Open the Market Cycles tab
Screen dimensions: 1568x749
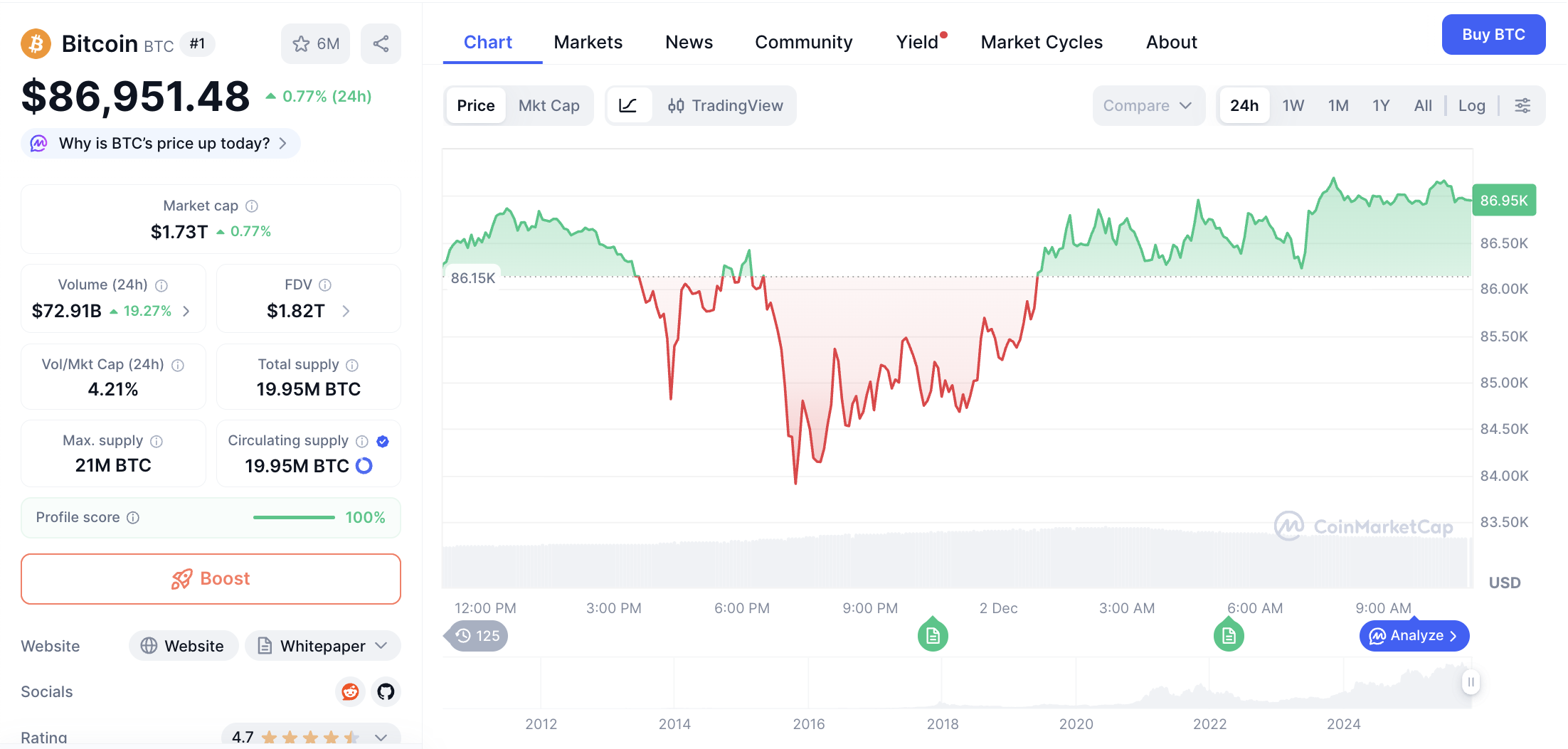point(1042,43)
